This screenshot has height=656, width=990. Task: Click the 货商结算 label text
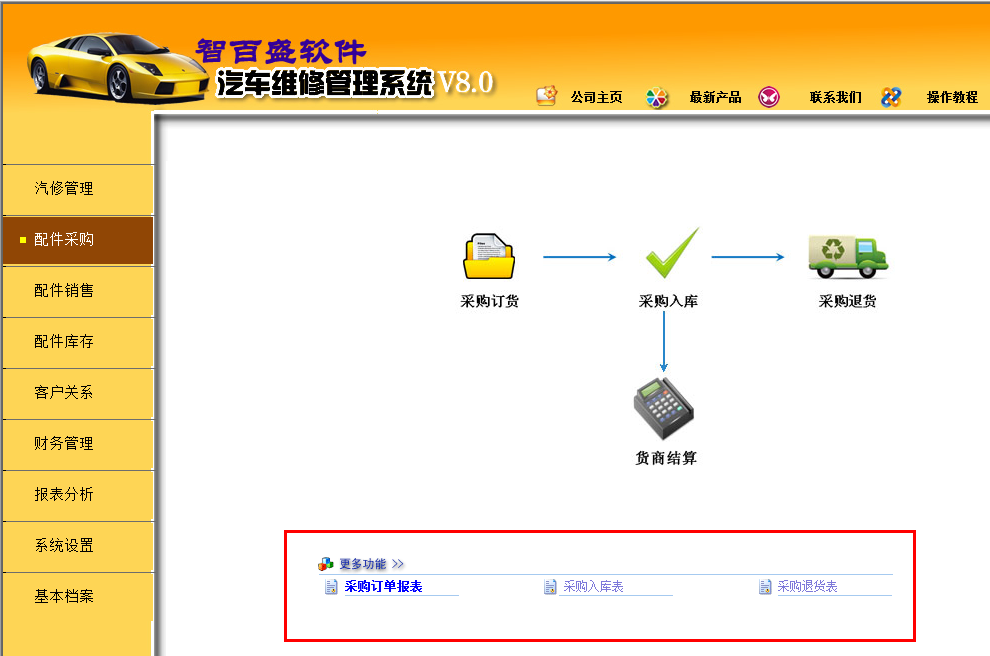(665, 458)
